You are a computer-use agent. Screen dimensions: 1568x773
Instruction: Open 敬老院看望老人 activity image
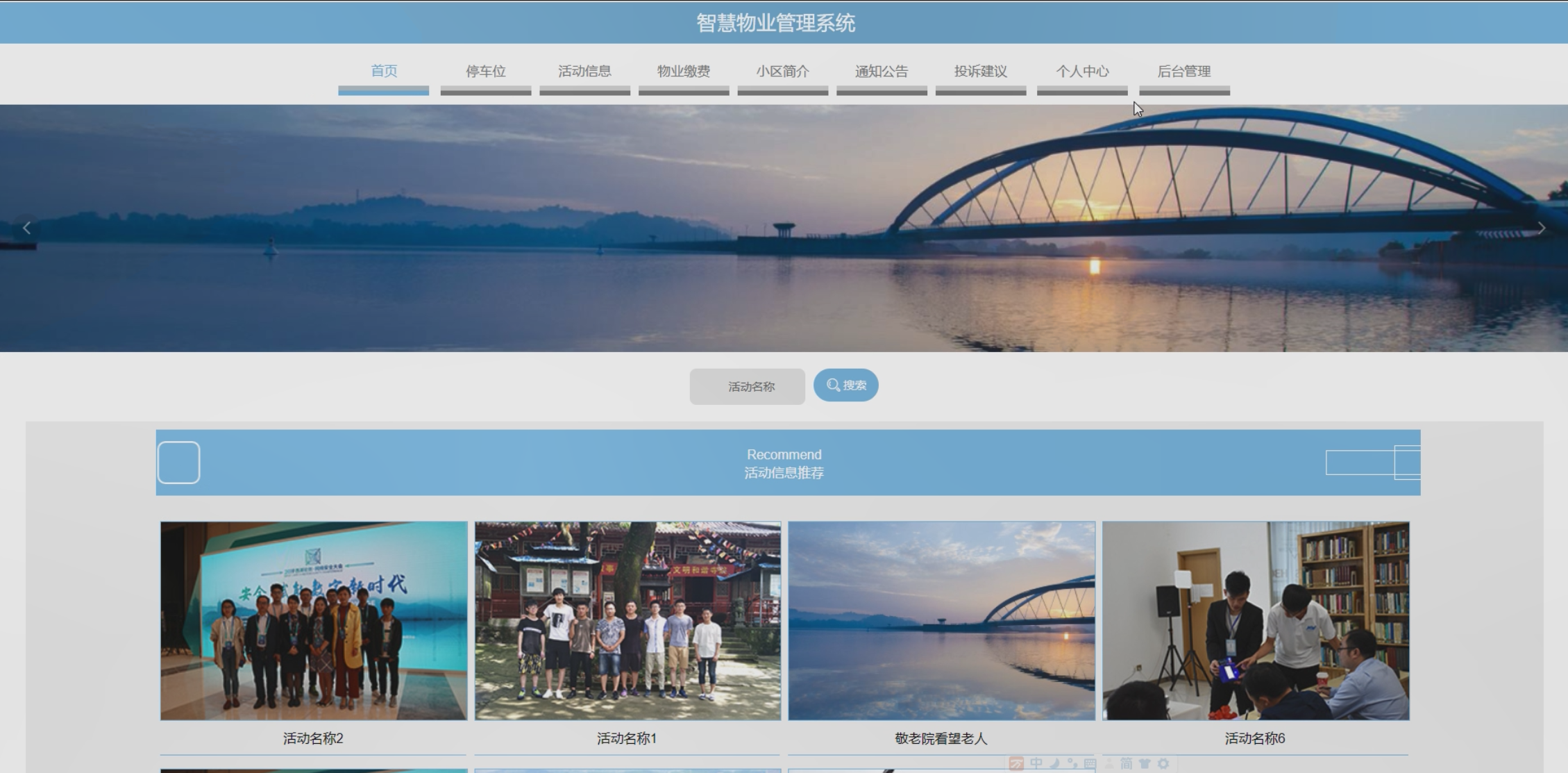click(941, 620)
